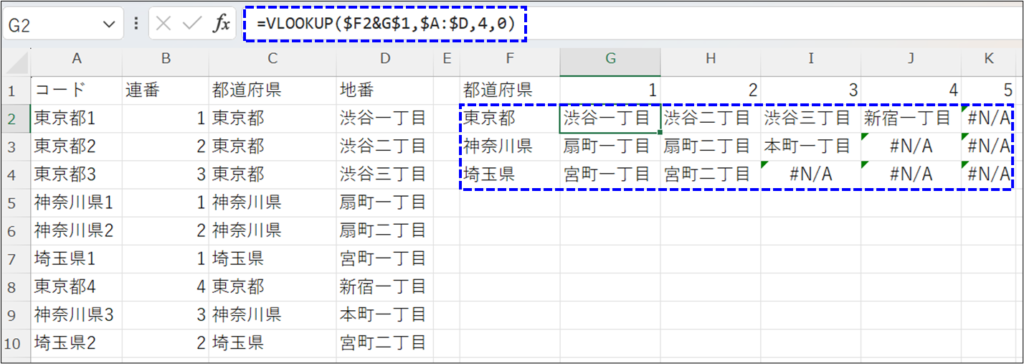
Task: Click cell F2 containing 東京都
Action: tap(509, 118)
